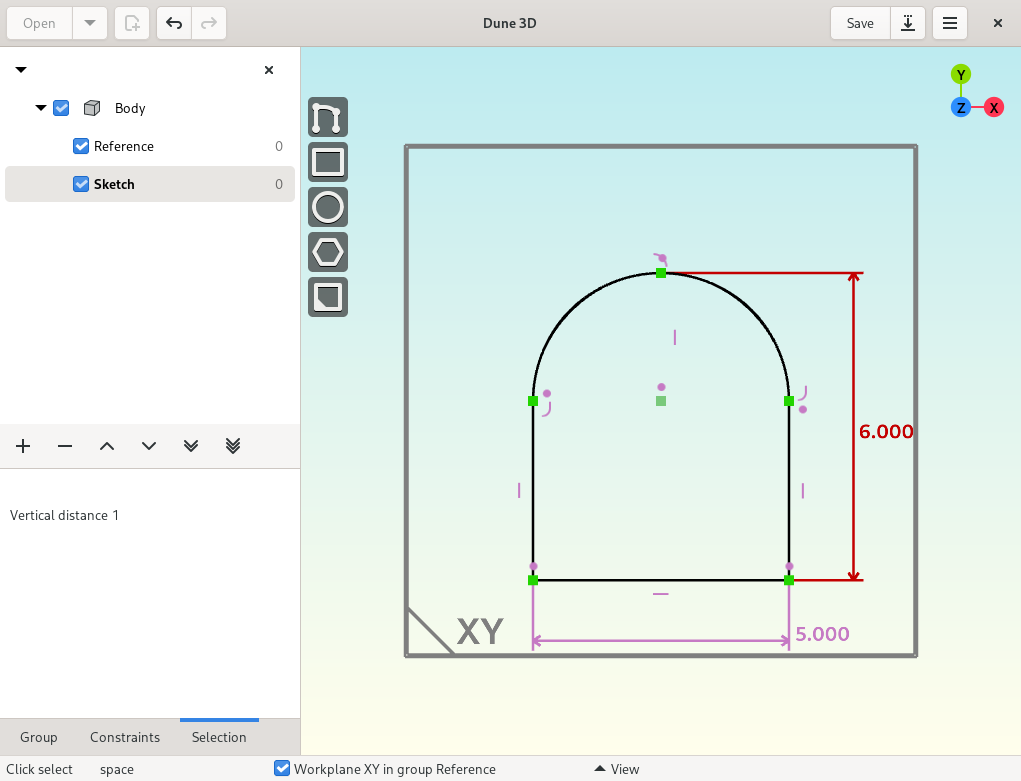Open the hamburger main menu

coord(949,23)
